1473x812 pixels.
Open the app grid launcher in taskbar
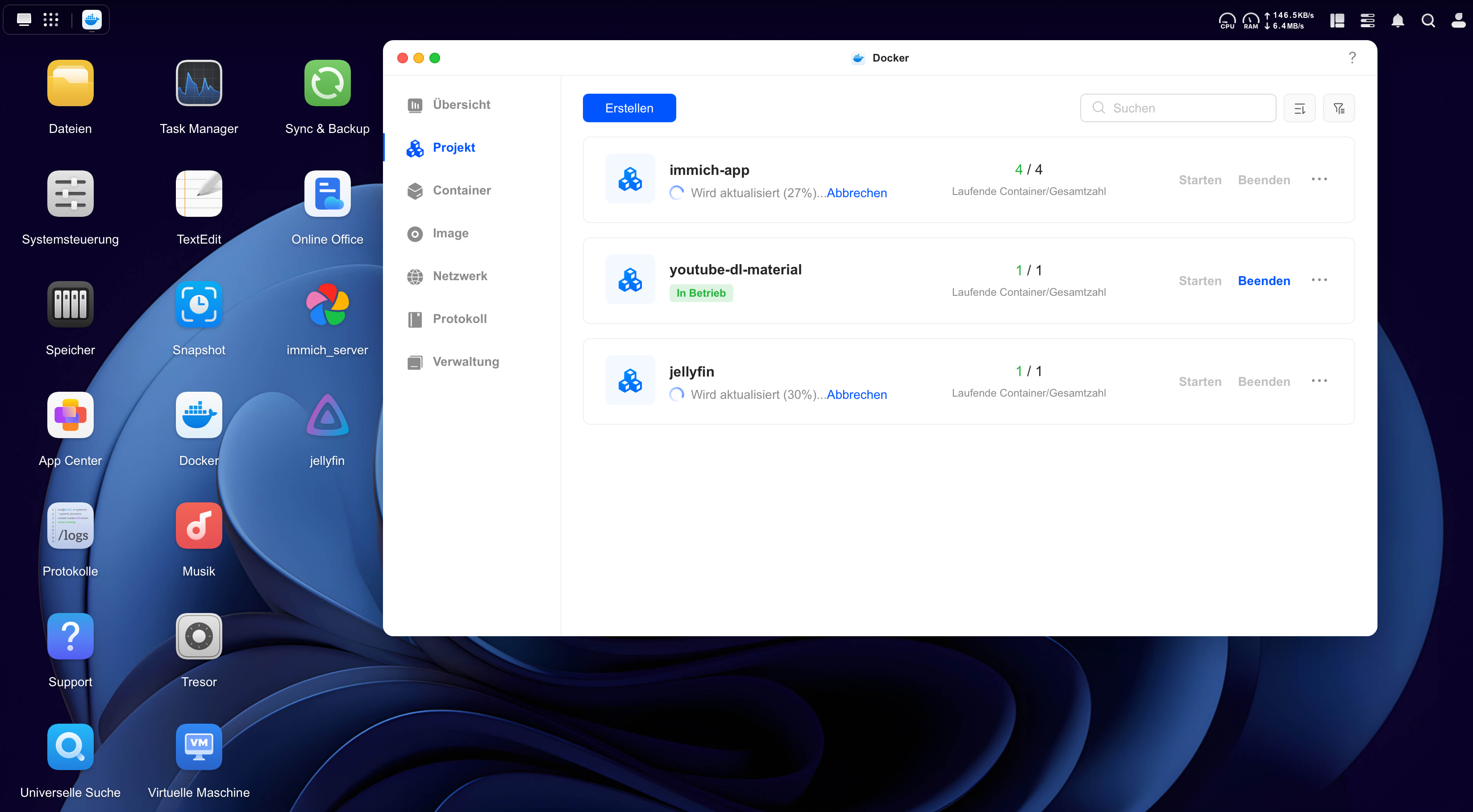click(x=51, y=20)
